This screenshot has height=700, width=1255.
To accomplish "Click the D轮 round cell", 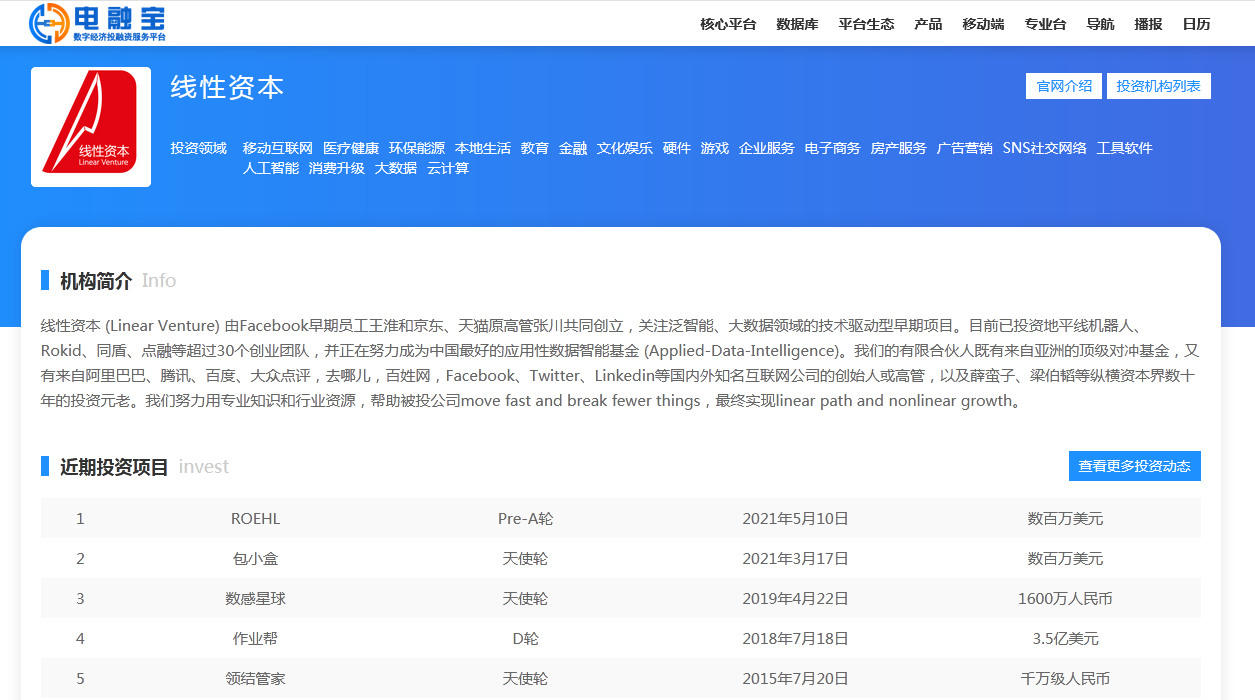I will click(525, 639).
